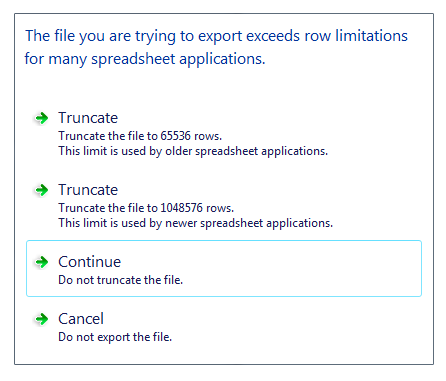Select Truncate title for older spreadsheet applications
This screenshot has width=446, height=381.
click(x=88, y=118)
